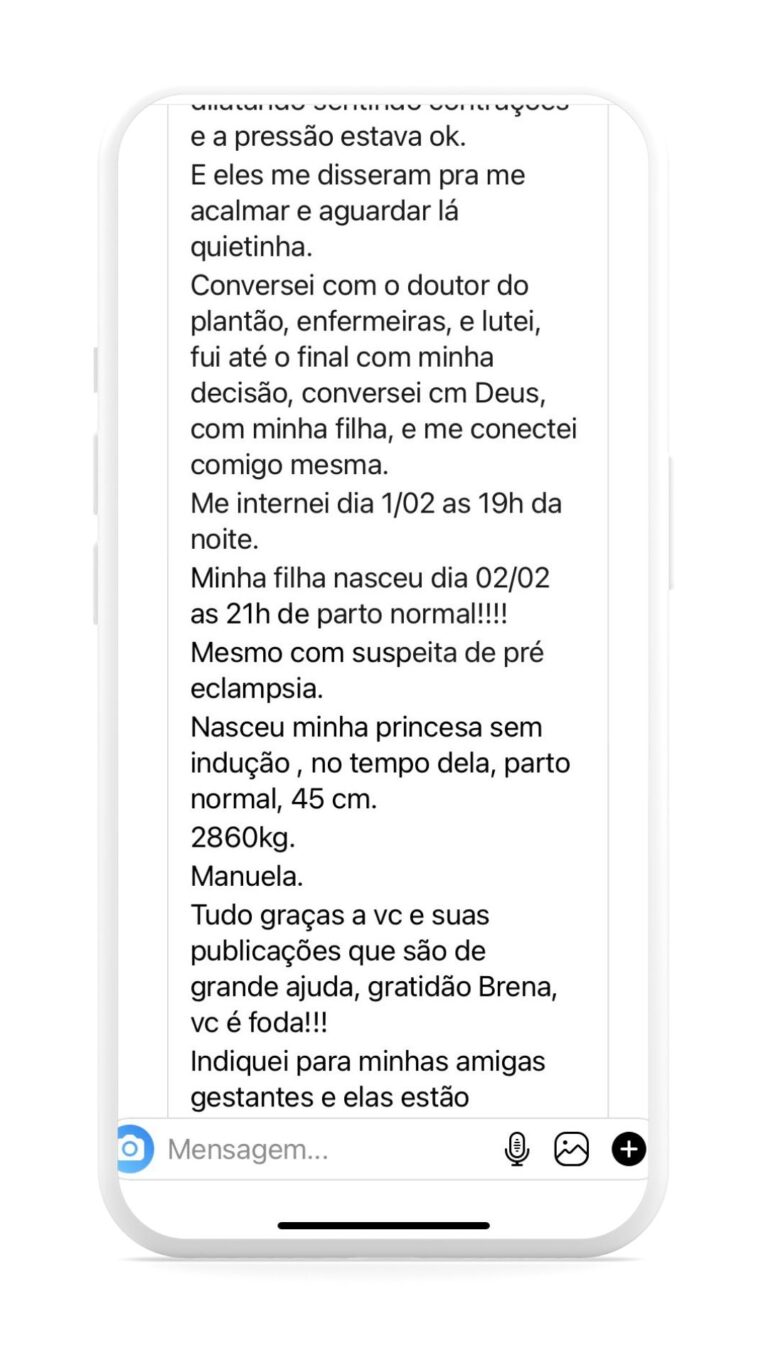Click the phone's power side button
Image resolution: width=768 pixels, height=1365 pixels.
(669, 522)
